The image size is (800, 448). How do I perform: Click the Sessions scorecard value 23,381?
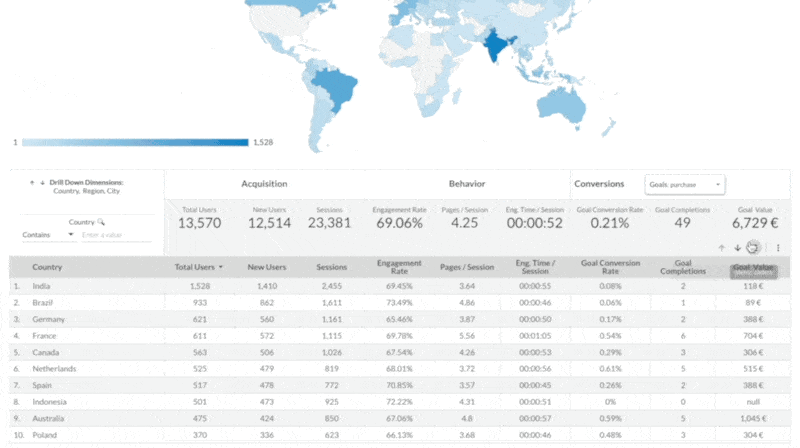[x=330, y=223]
